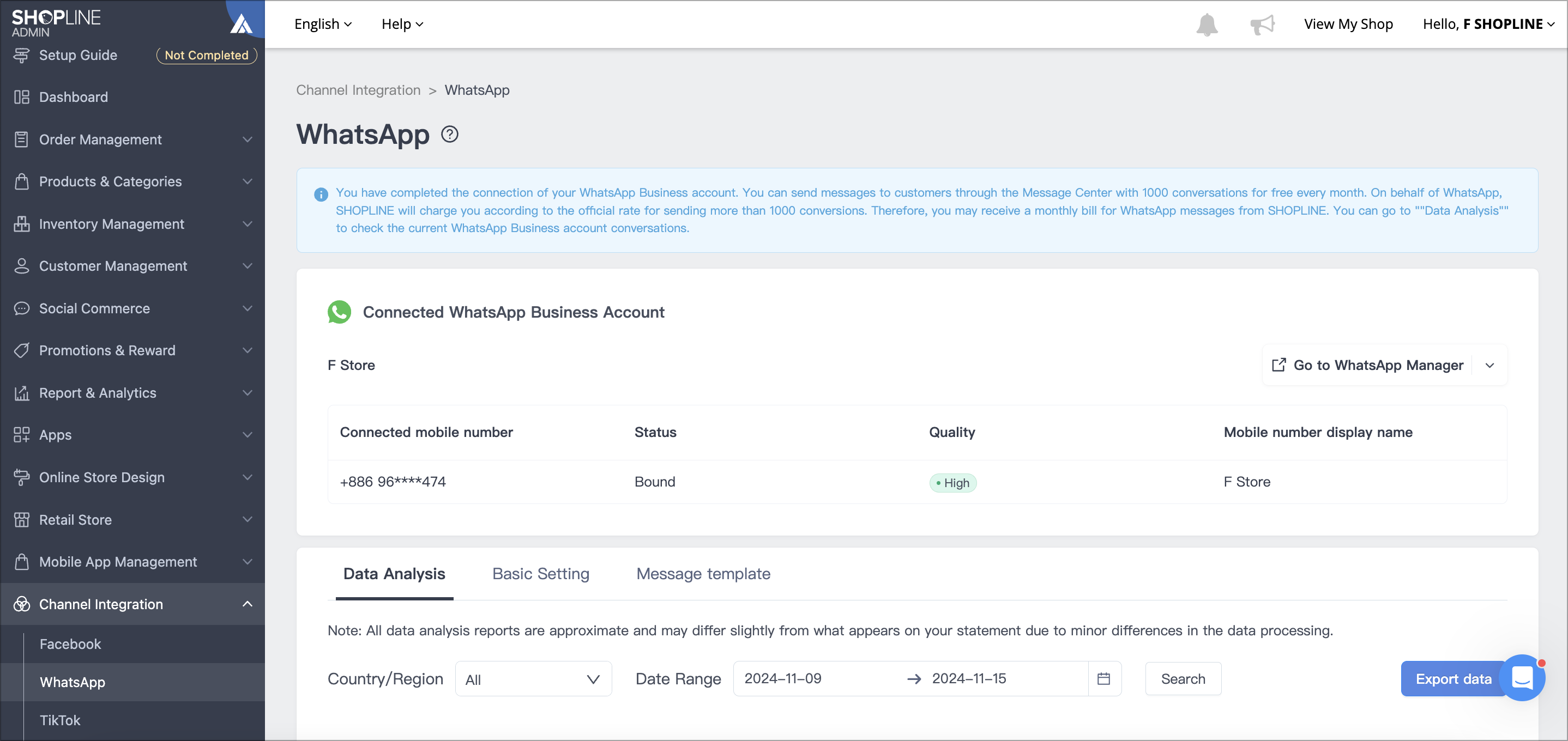Open the Country/Region All dropdown
Image resolution: width=1568 pixels, height=741 pixels.
533,679
